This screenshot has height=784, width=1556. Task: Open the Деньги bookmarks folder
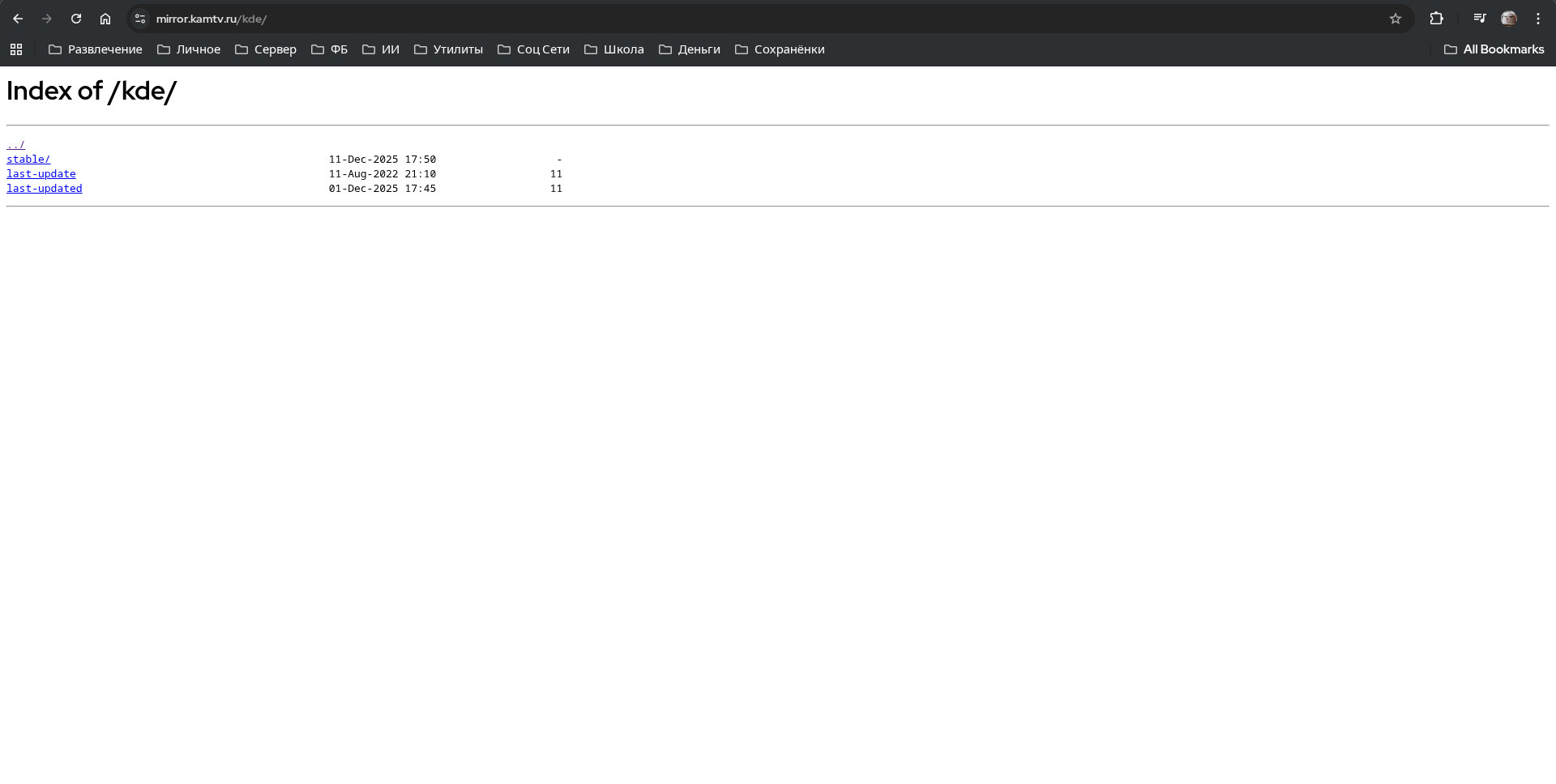tap(690, 49)
